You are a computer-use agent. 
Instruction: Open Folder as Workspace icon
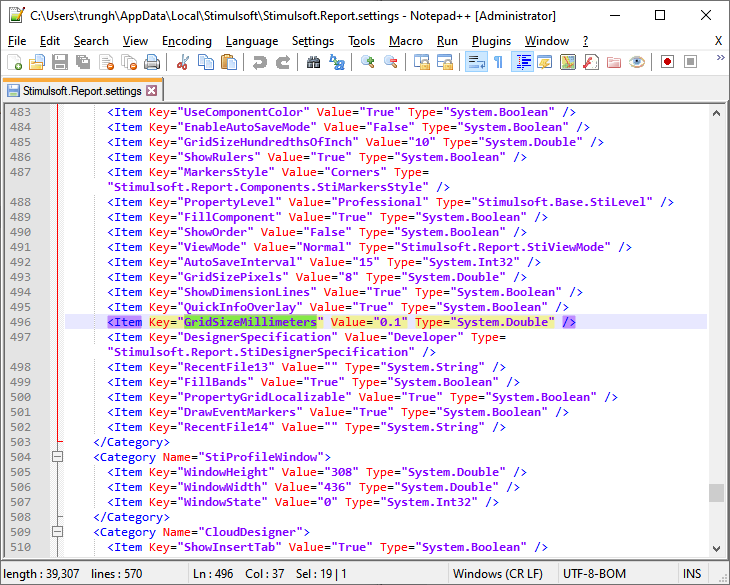click(614, 62)
